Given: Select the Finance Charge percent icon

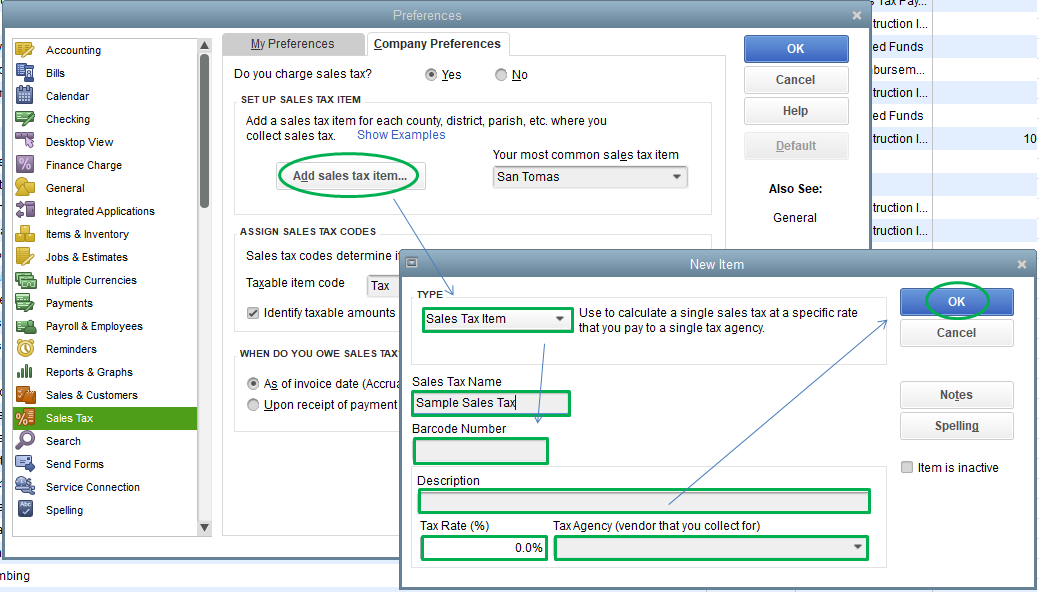Looking at the screenshot, I should click(25, 164).
